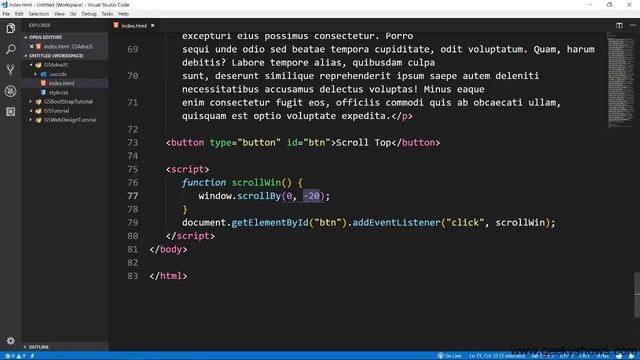
Task: Click the opening script tag on line 75
Action: click(187, 169)
